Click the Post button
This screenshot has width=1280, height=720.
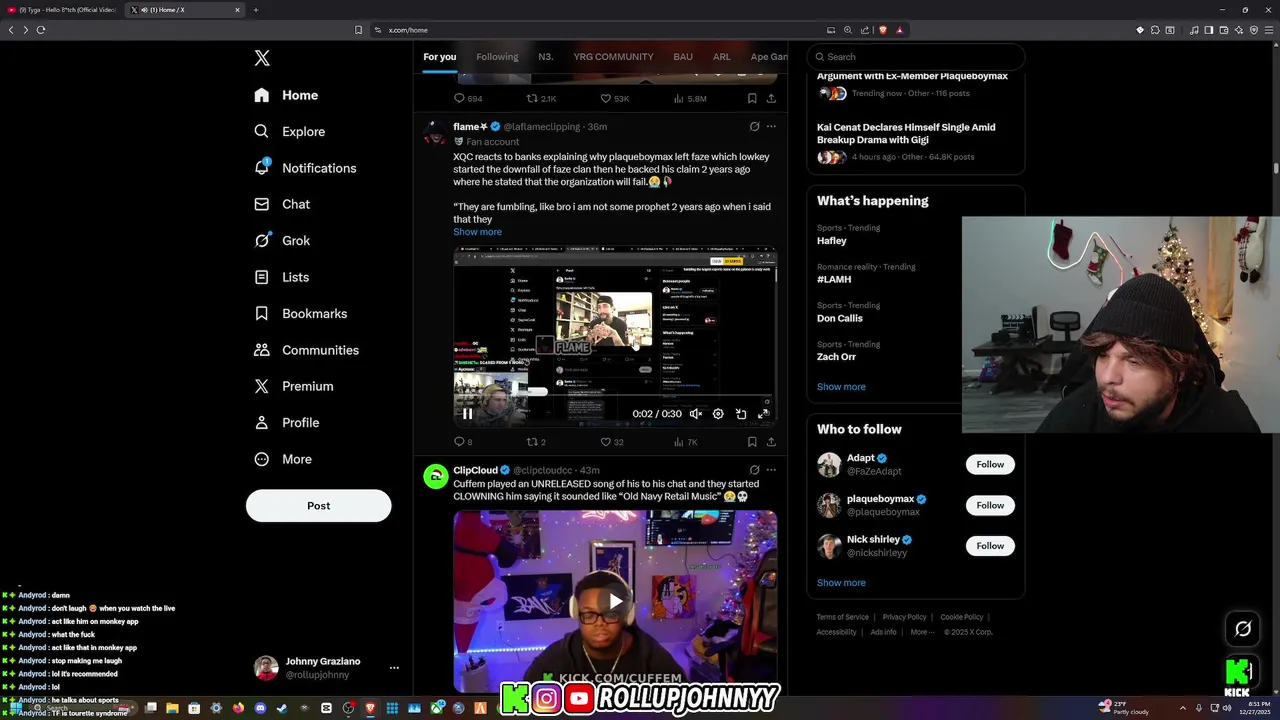pyautogui.click(x=318, y=505)
